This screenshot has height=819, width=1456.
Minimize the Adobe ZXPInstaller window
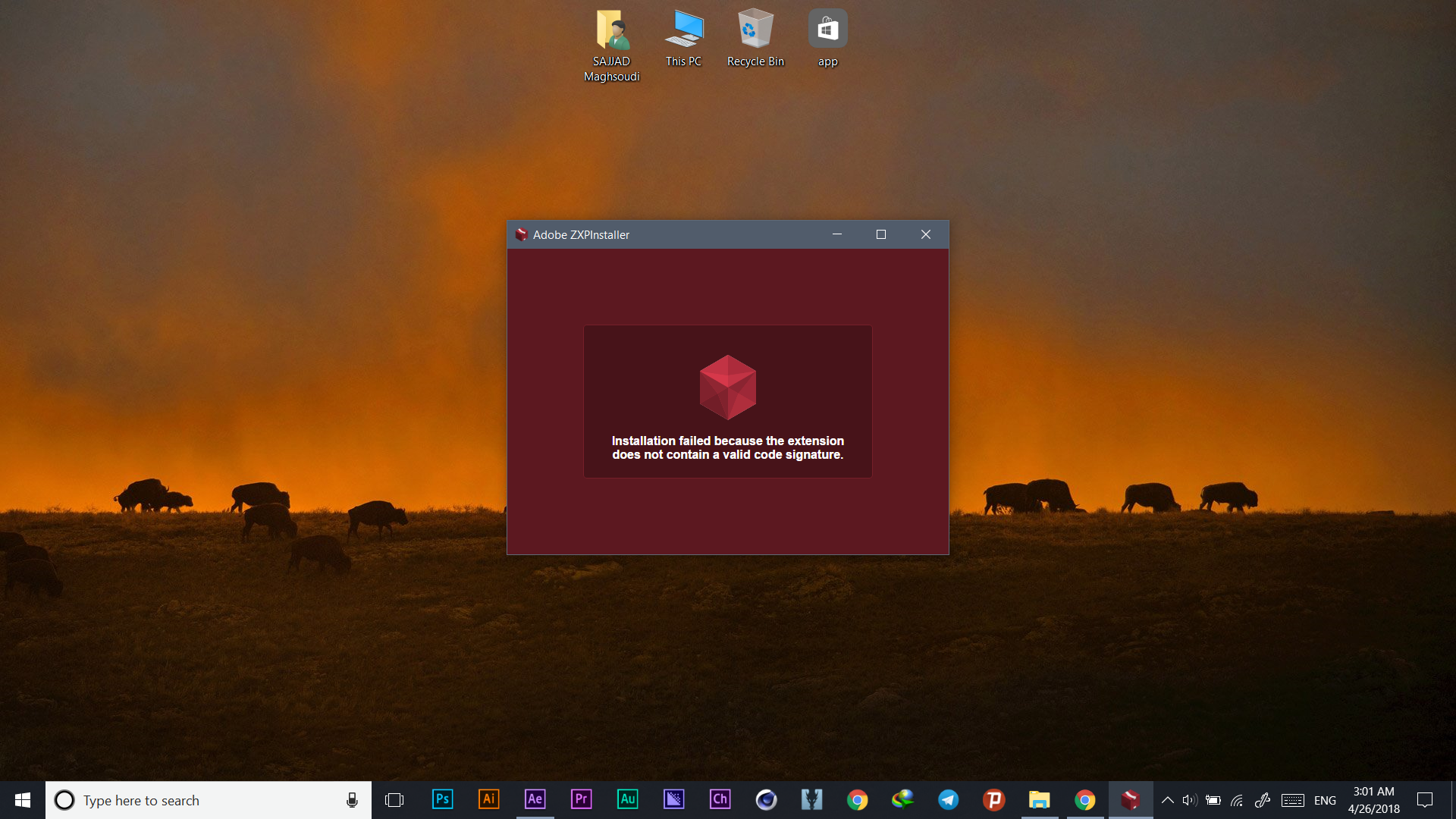click(837, 234)
